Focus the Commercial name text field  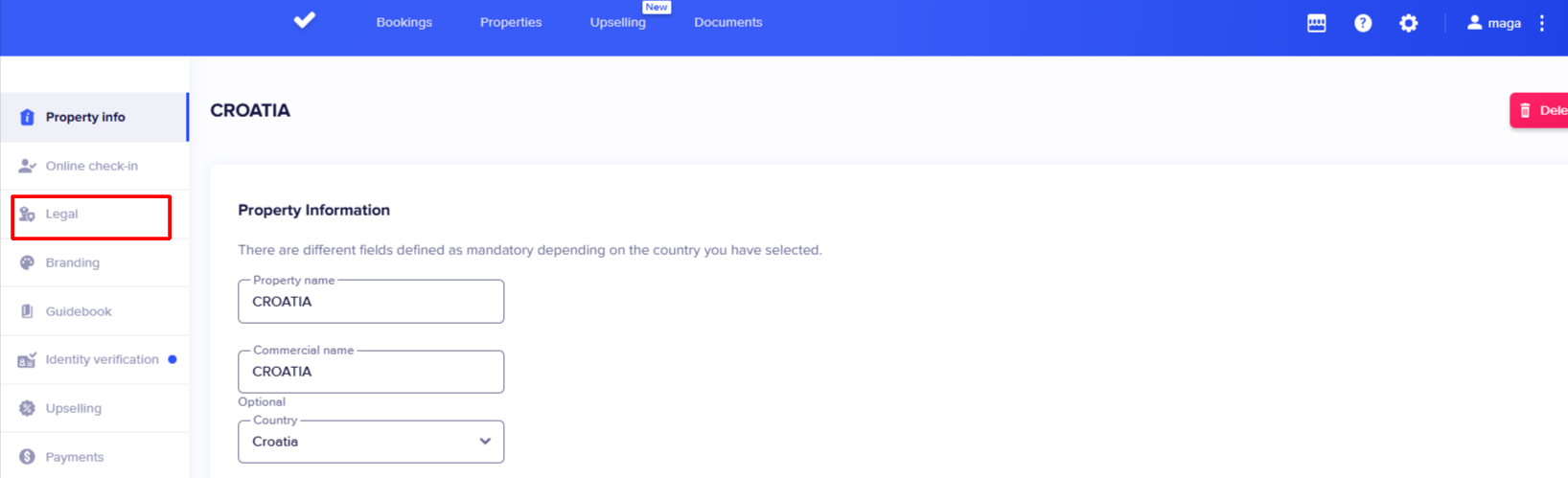371,372
